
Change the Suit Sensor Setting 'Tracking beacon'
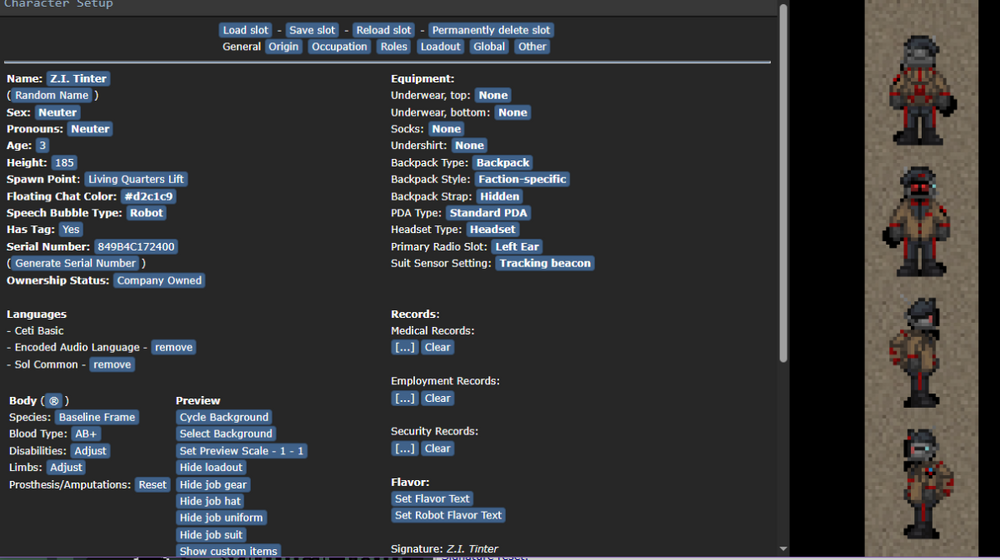point(545,263)
